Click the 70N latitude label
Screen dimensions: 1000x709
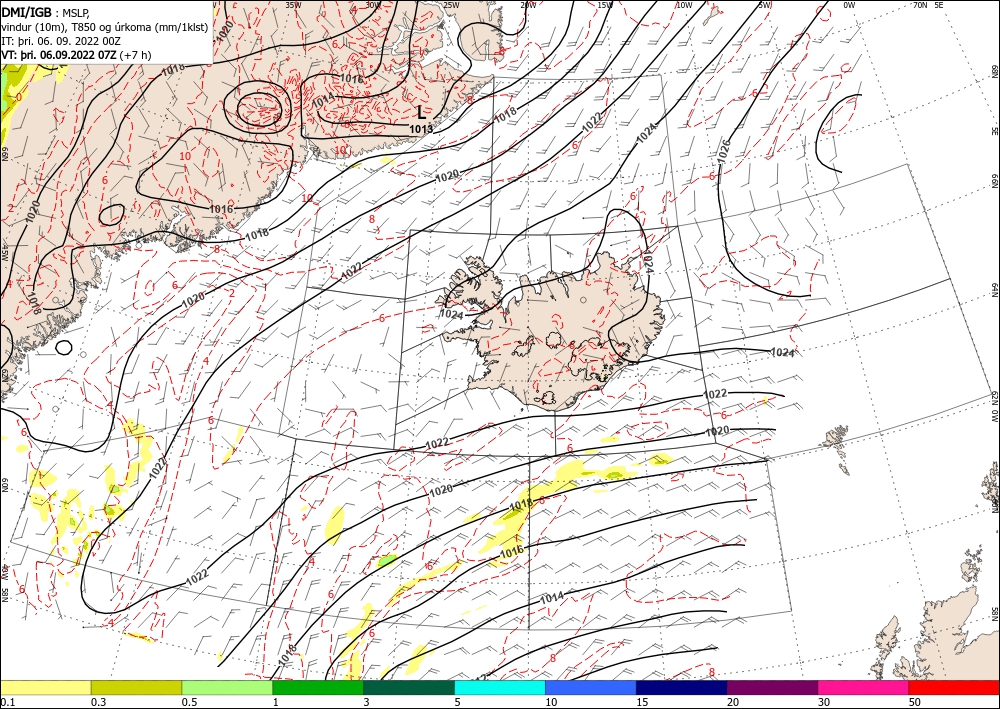click(920, 5)
